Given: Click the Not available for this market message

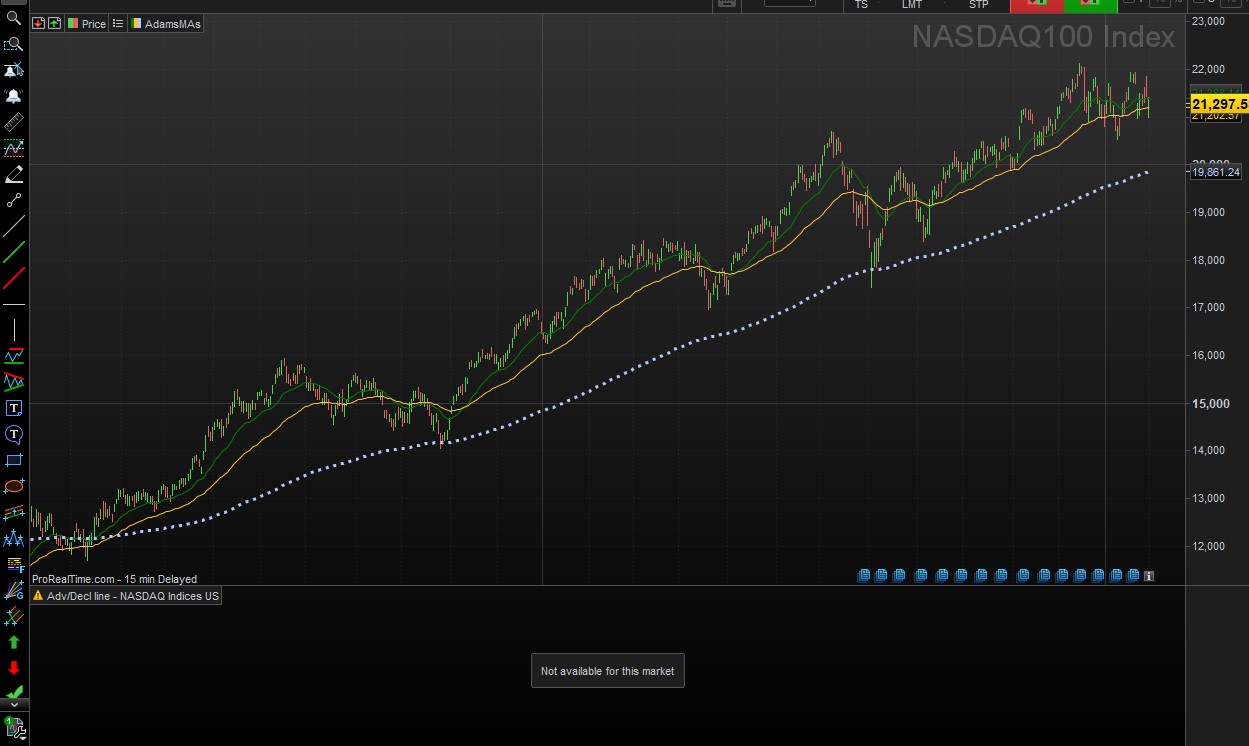Looking at the screenshot, I should coord(607,671).
